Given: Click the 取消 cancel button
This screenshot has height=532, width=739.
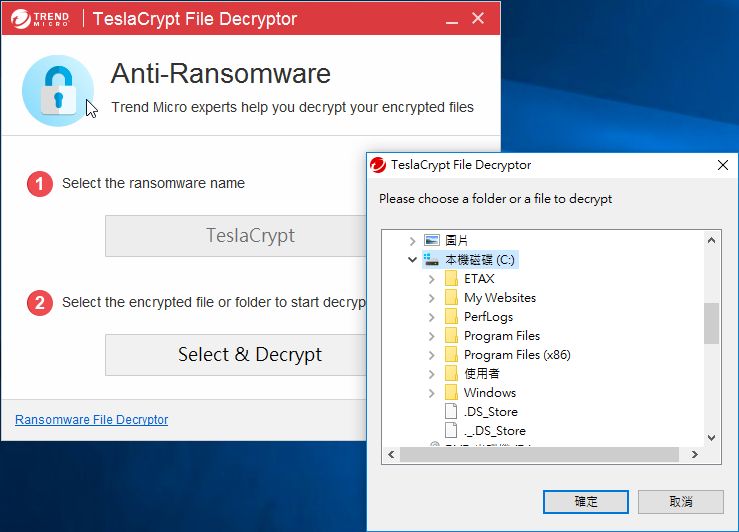Looking at the screenshot, I should point(681,501).
